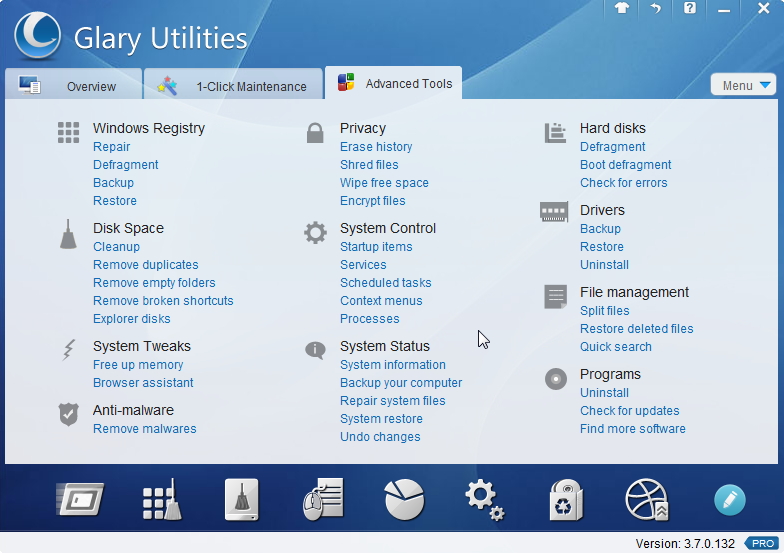784x553 pixels.
Task: Open System restore link
Action: click(381, 419)
